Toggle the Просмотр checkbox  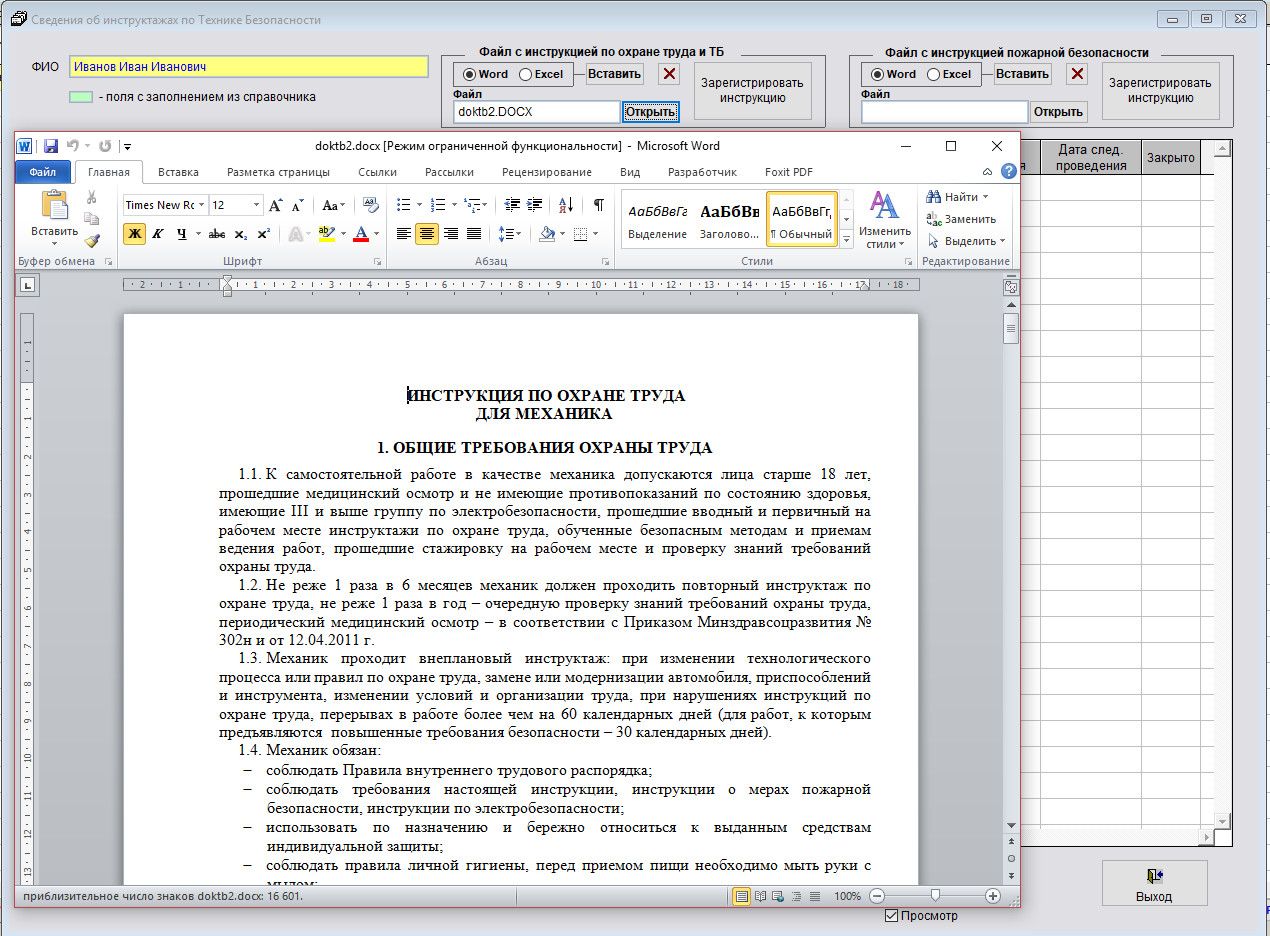pyautogui.click(x=892, y=916)
